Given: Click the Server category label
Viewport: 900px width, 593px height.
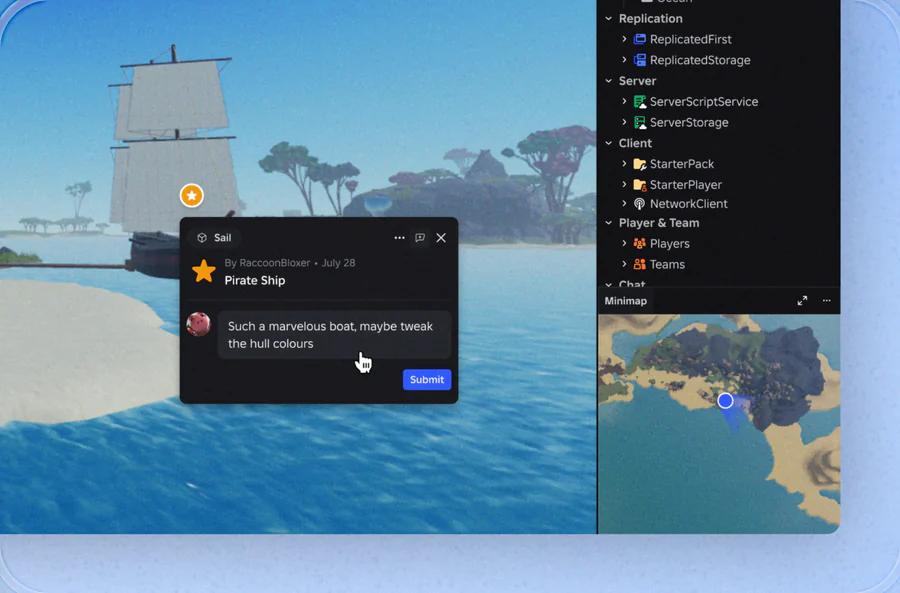Looking at the screenshot, I should [637, 81].
